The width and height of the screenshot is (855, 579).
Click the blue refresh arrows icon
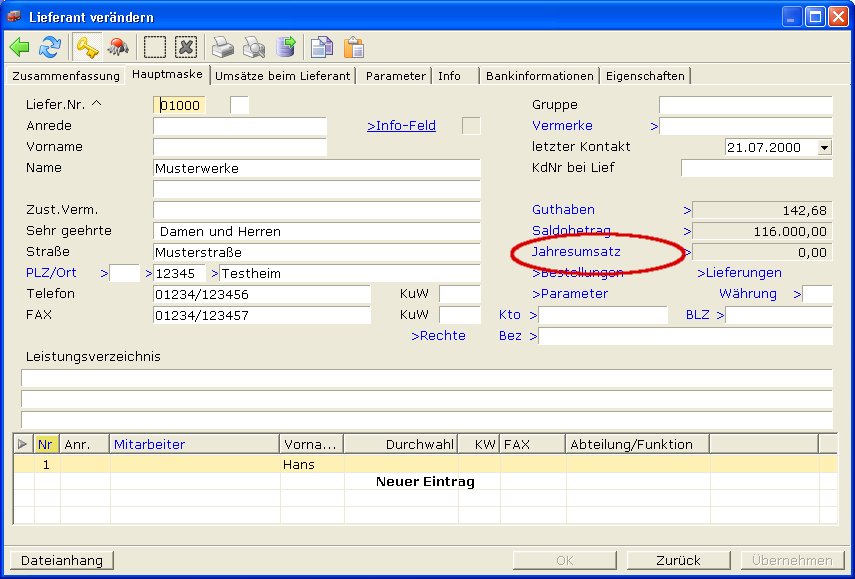pyautogui.click(x=50, y=47)
